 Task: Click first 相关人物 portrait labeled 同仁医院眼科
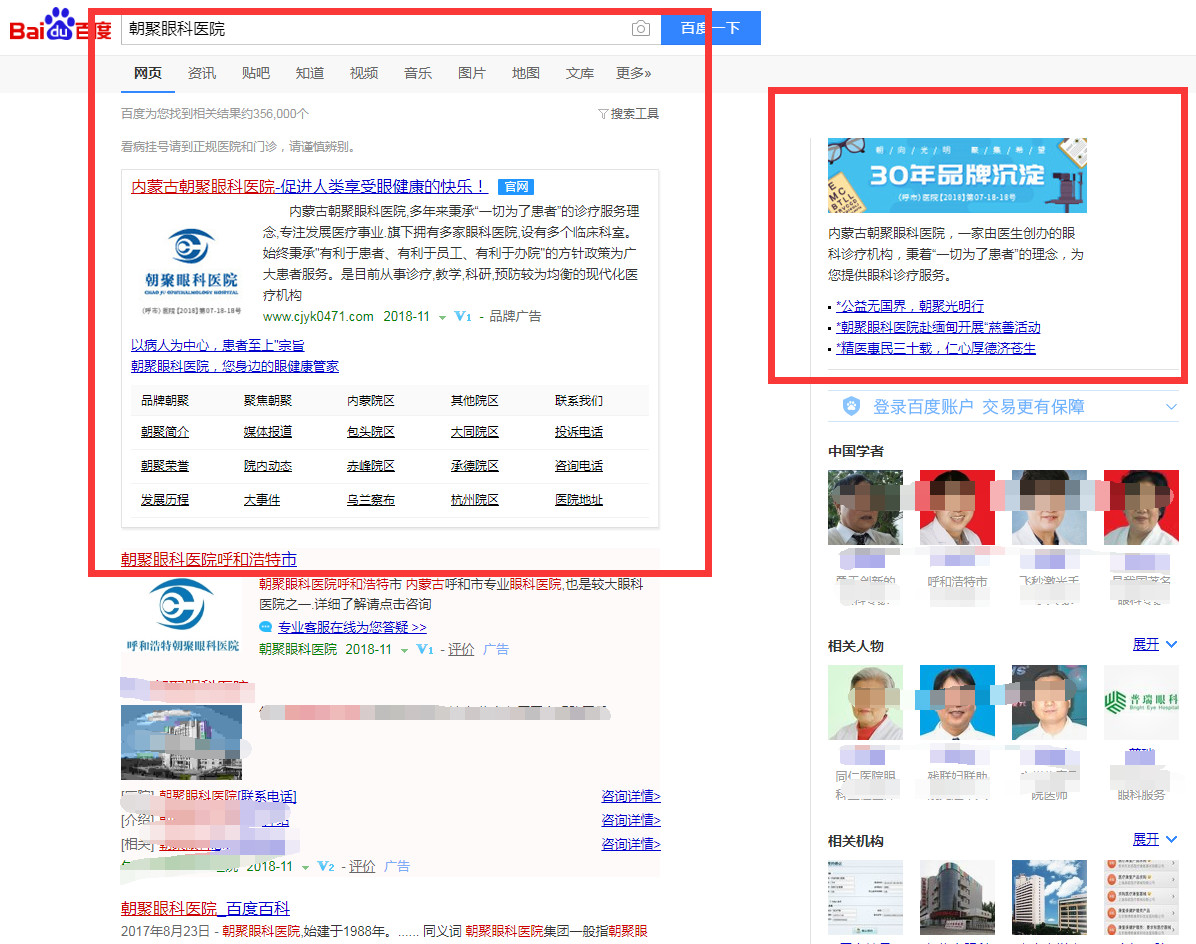(865, 702)
